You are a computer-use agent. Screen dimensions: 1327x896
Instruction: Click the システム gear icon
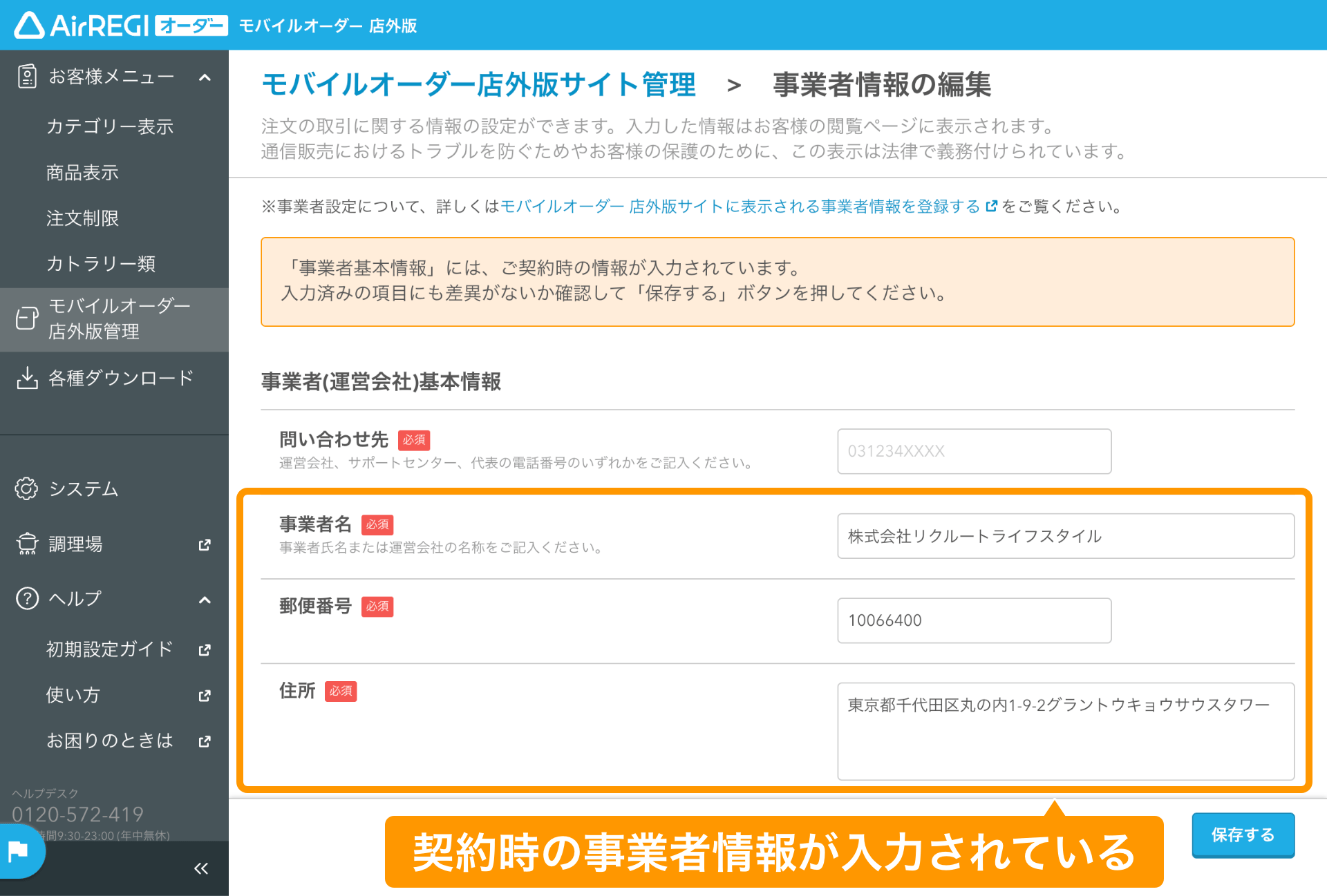click(27, 488)
